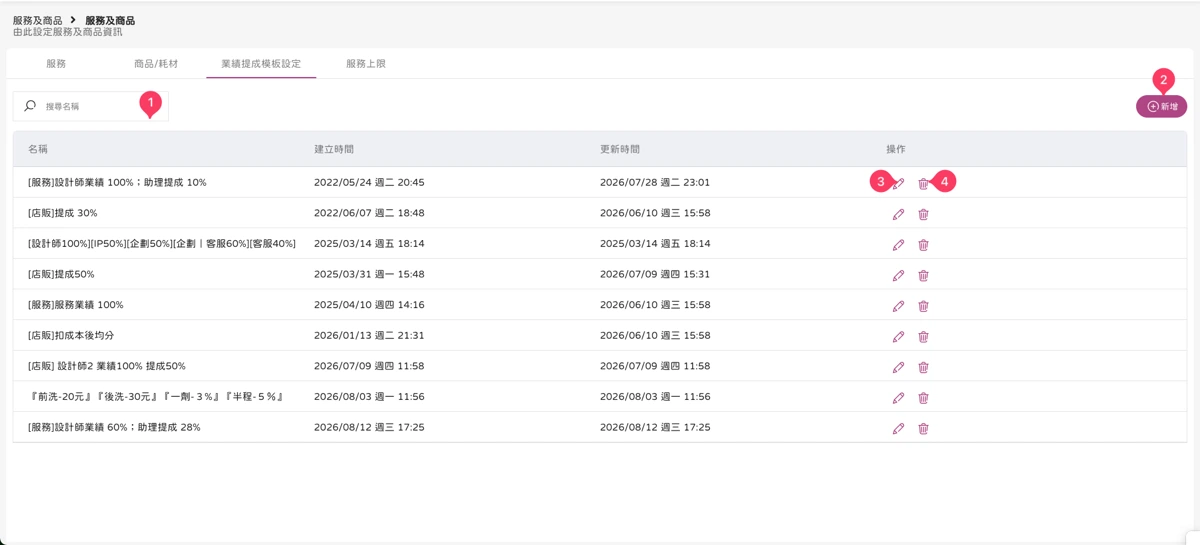The image size is (1200, 545).
Task: Click created time 2026/01/13 週二 21:31
Action: pyautogui.click(x=369, y=336)
